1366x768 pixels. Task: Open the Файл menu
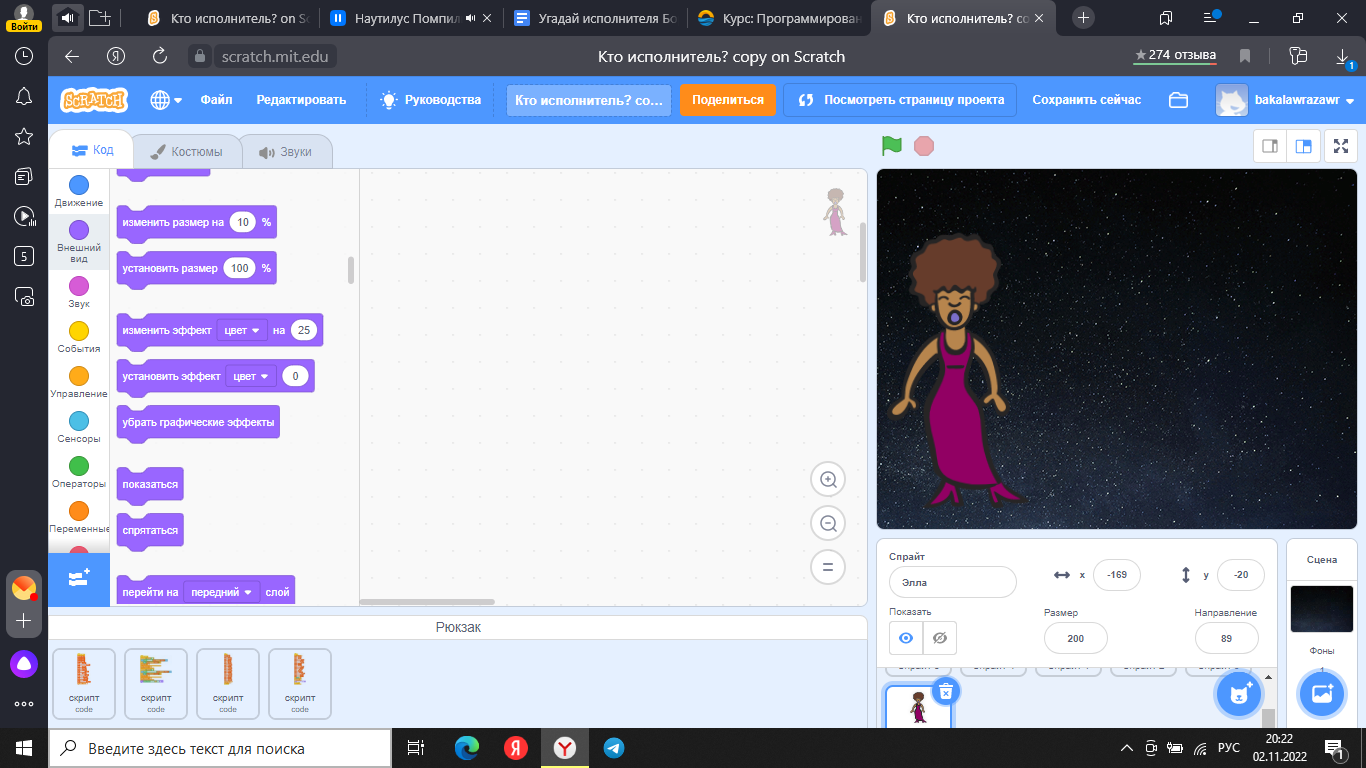(216, 100)
